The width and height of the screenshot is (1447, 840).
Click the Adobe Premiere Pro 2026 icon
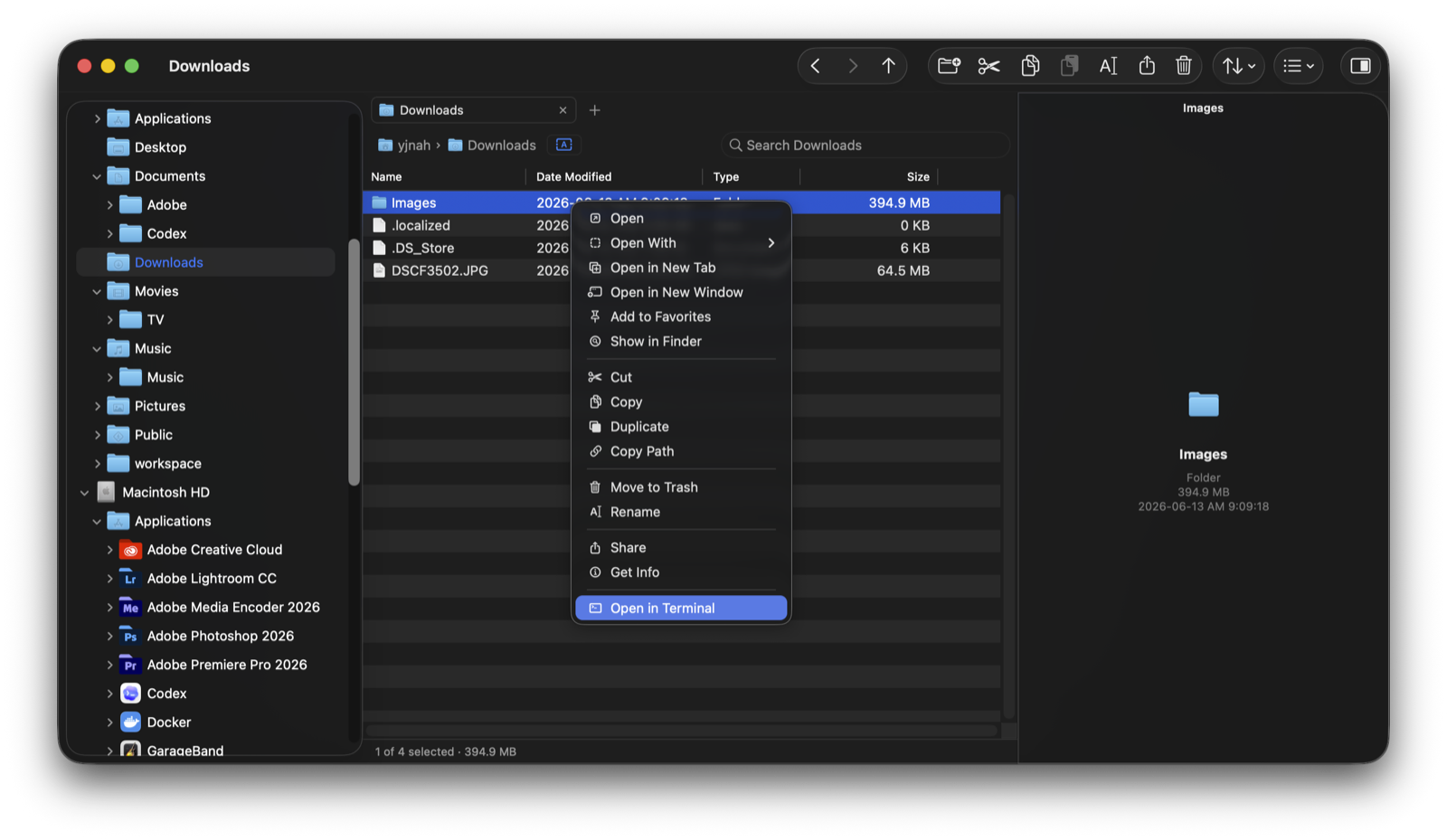[130, 665]
